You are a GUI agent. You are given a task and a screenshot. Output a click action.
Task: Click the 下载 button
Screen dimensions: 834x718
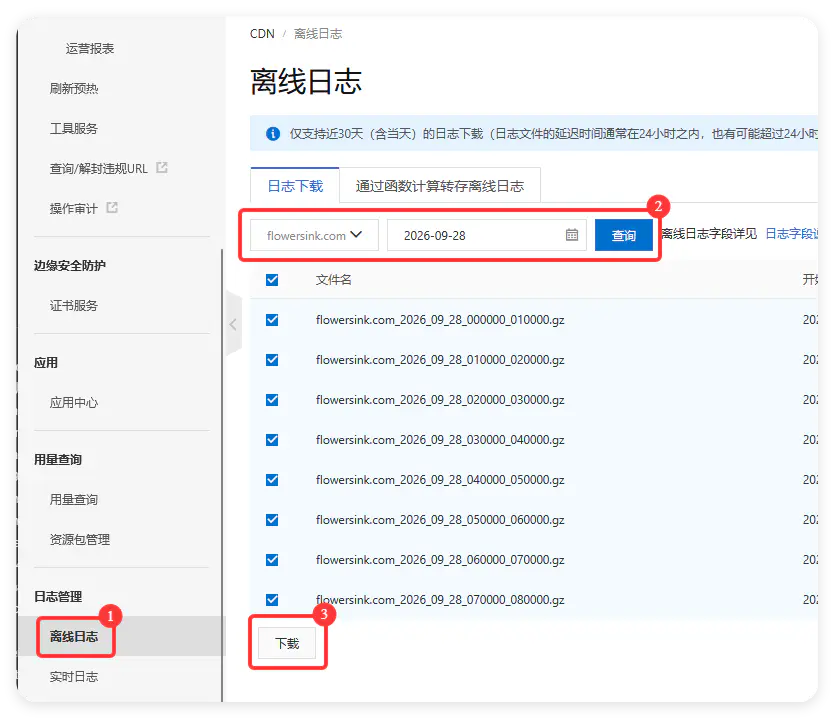(287, 644)
